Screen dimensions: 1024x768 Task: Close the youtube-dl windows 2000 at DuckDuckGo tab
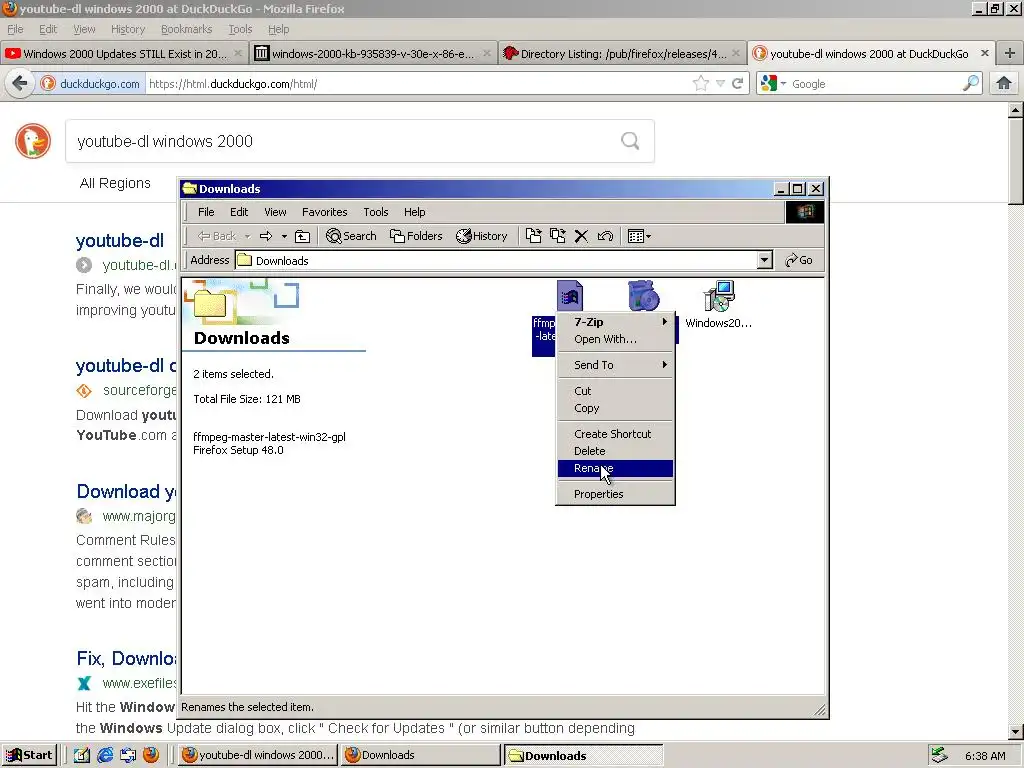click(985, 54)
